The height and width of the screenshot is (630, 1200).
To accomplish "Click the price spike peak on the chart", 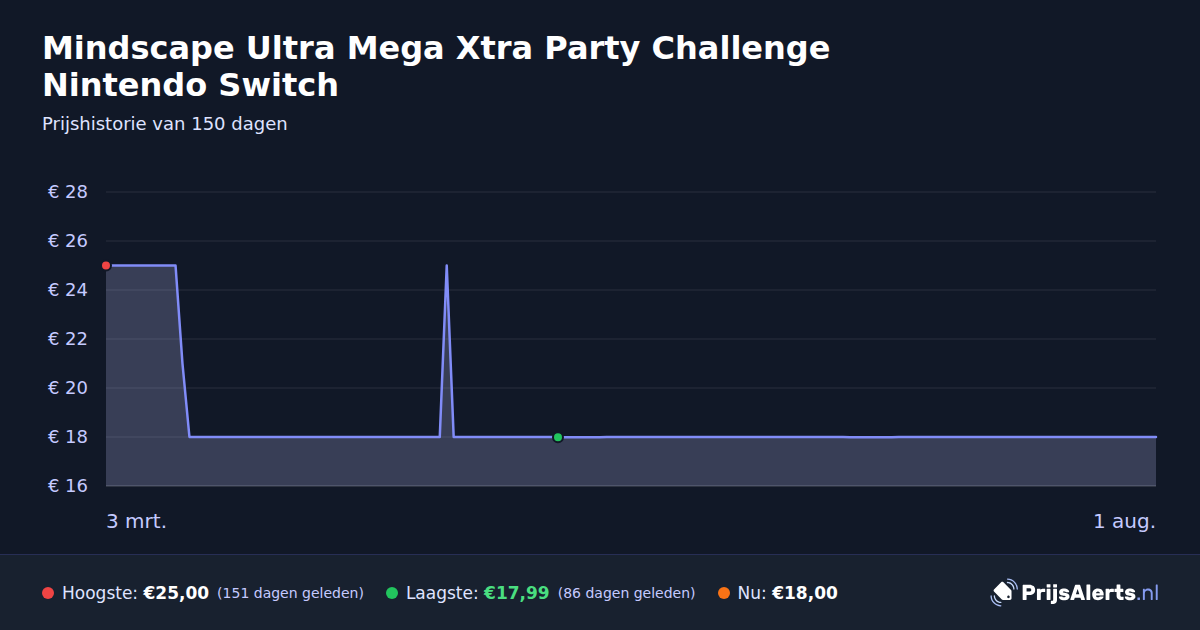I will (446, 266).
